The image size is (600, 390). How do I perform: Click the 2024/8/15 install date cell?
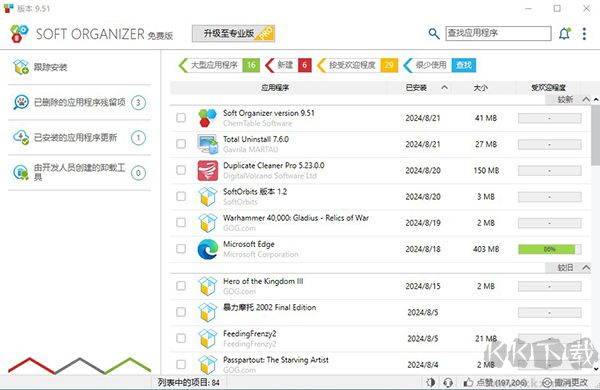pyautogui.click(x=423, y=286)
